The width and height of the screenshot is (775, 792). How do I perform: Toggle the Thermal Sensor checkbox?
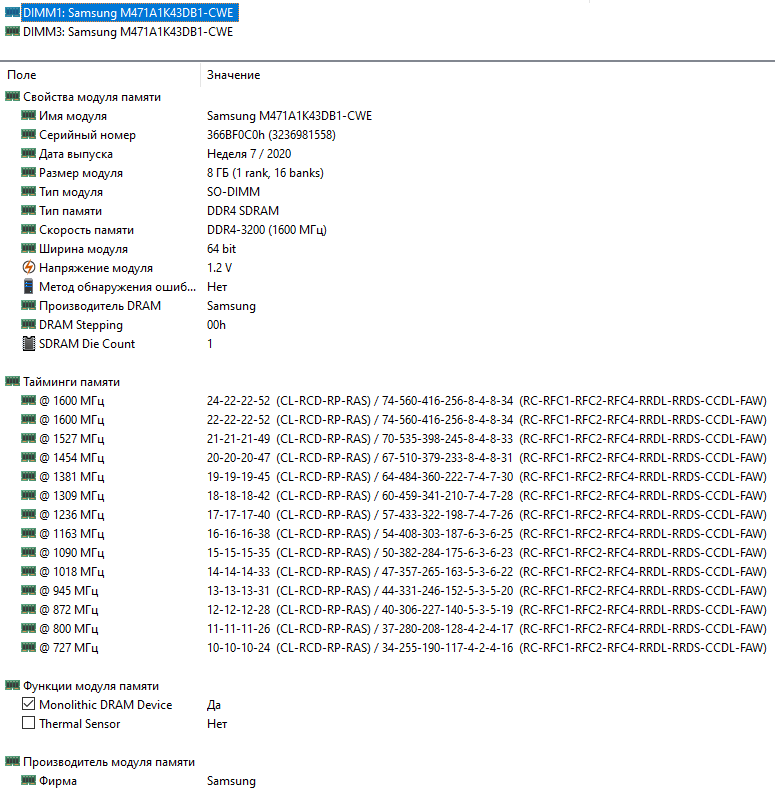click(29, 723)
